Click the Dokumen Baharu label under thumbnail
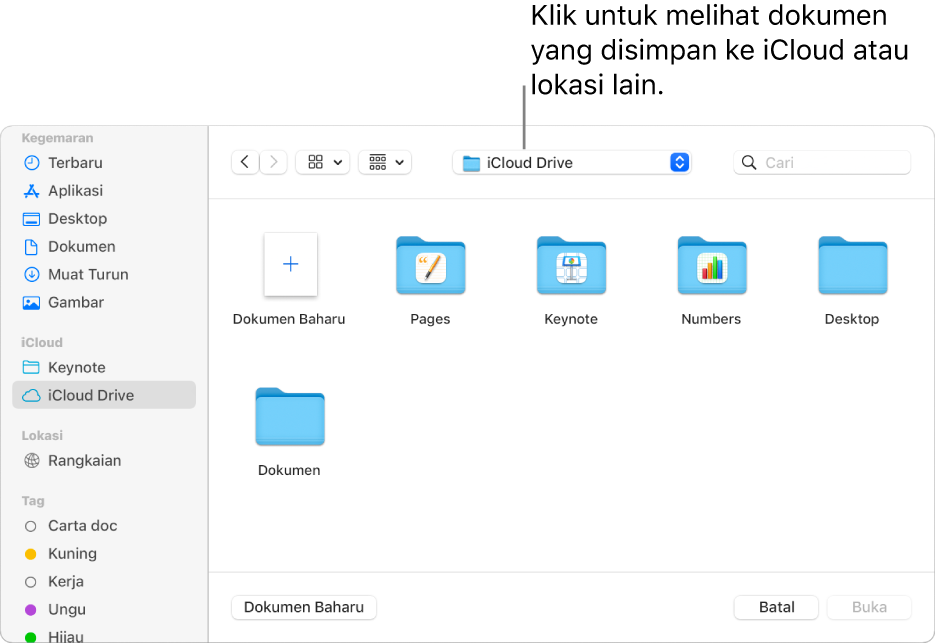 pos(289,319)
